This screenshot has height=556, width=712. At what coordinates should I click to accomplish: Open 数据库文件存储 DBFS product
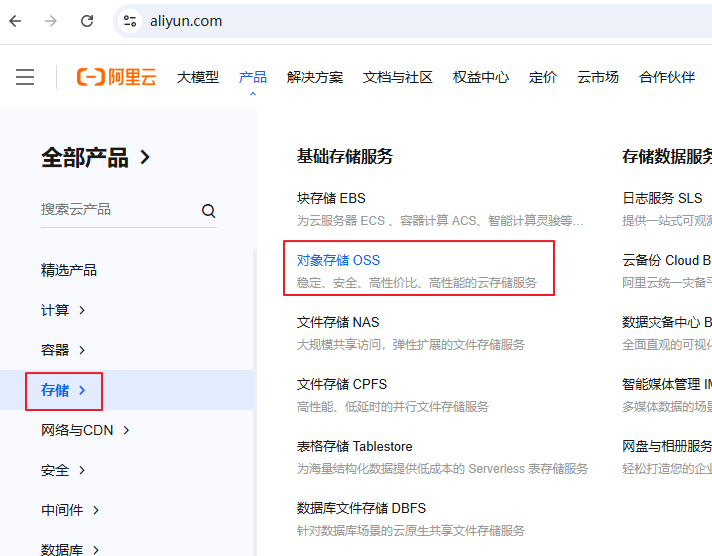pyautogui.click(x=361, y=508)
